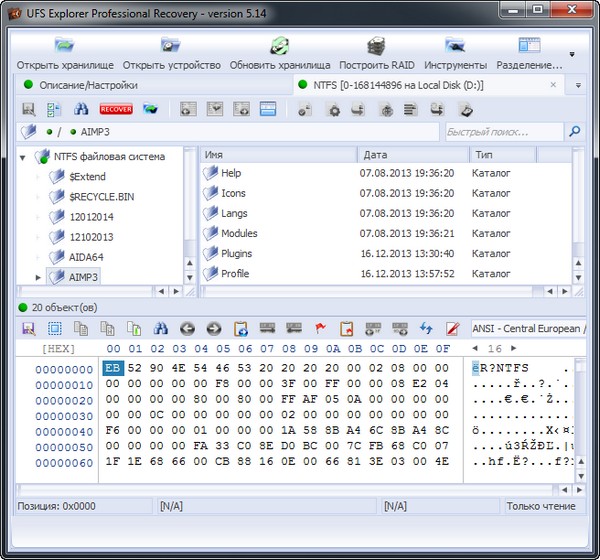This screenshot has width=600, height=560.
Task: Expand the AIMP3 folder in tree
Action: (x=39, y=277)
